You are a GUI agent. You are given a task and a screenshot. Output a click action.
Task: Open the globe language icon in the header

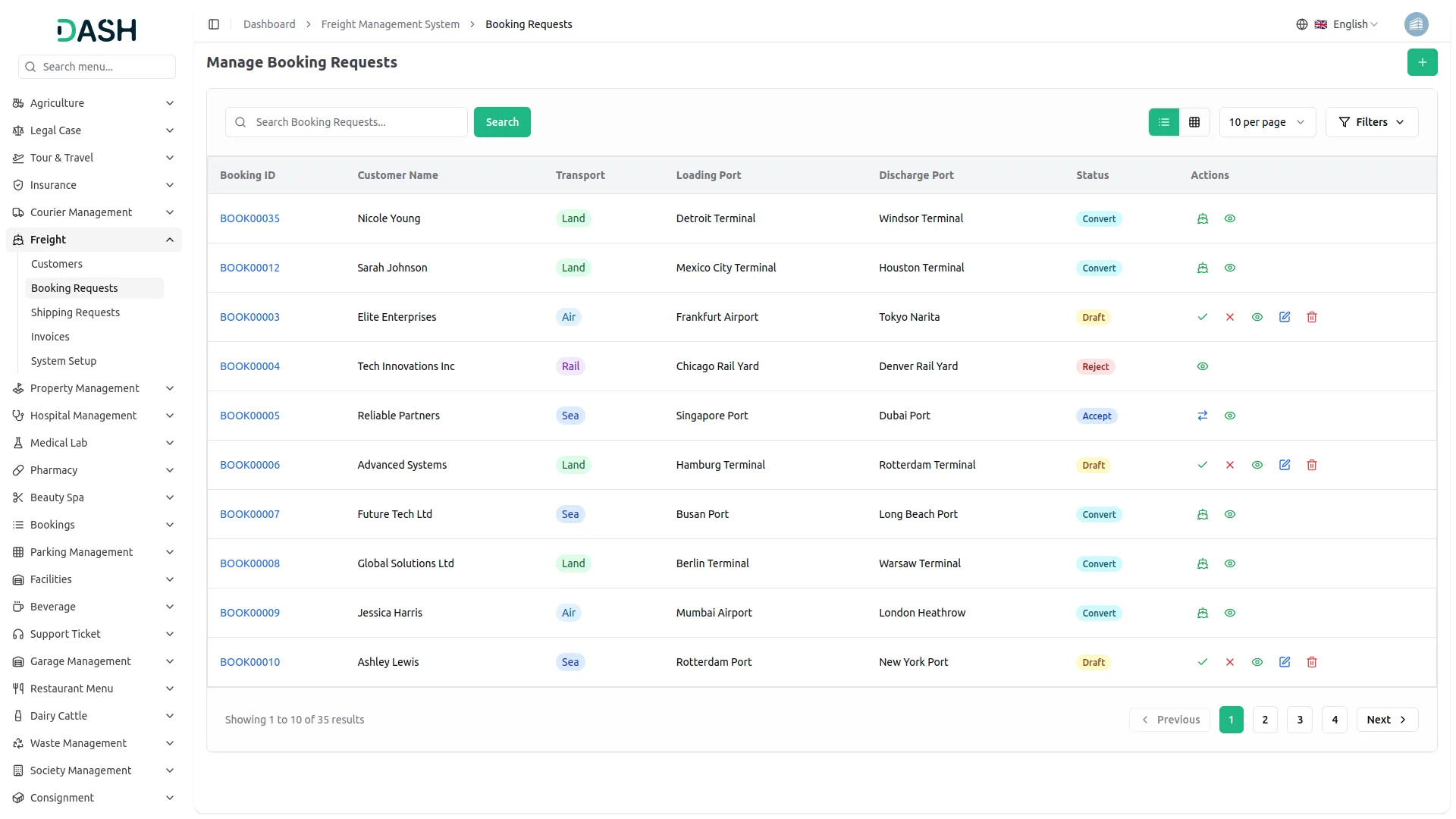tap(1302, 24)
